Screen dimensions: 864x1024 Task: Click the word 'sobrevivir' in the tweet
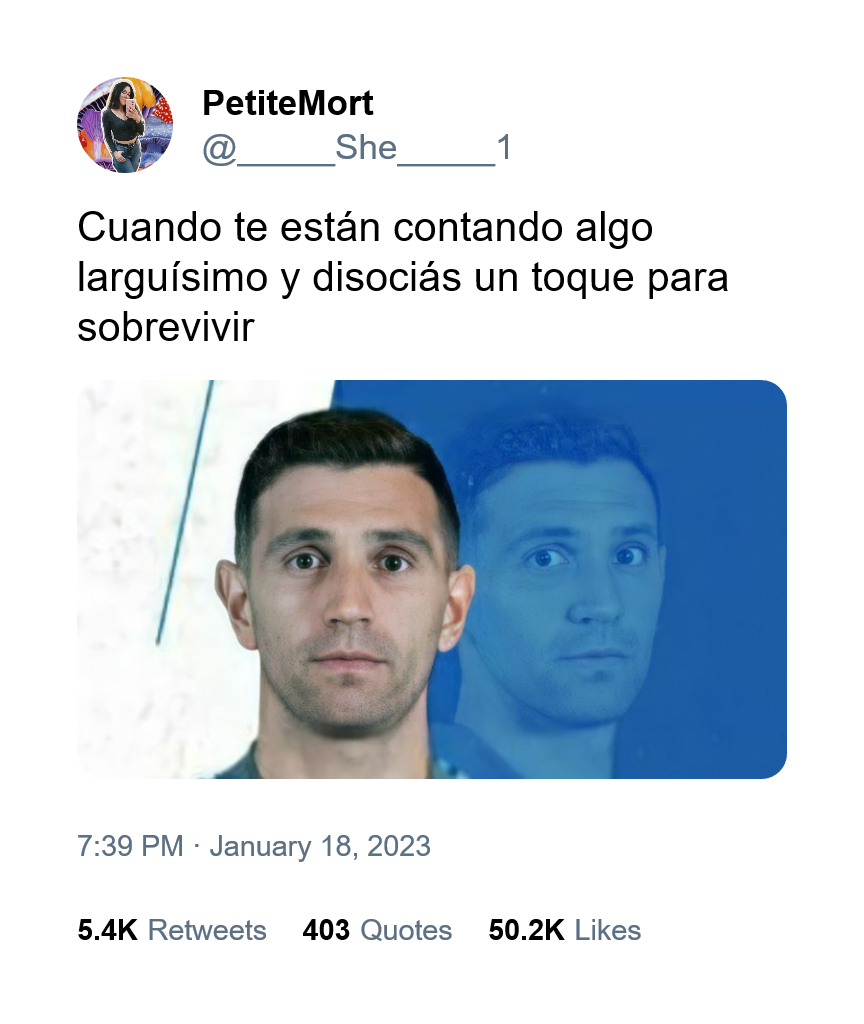point(165,327)
